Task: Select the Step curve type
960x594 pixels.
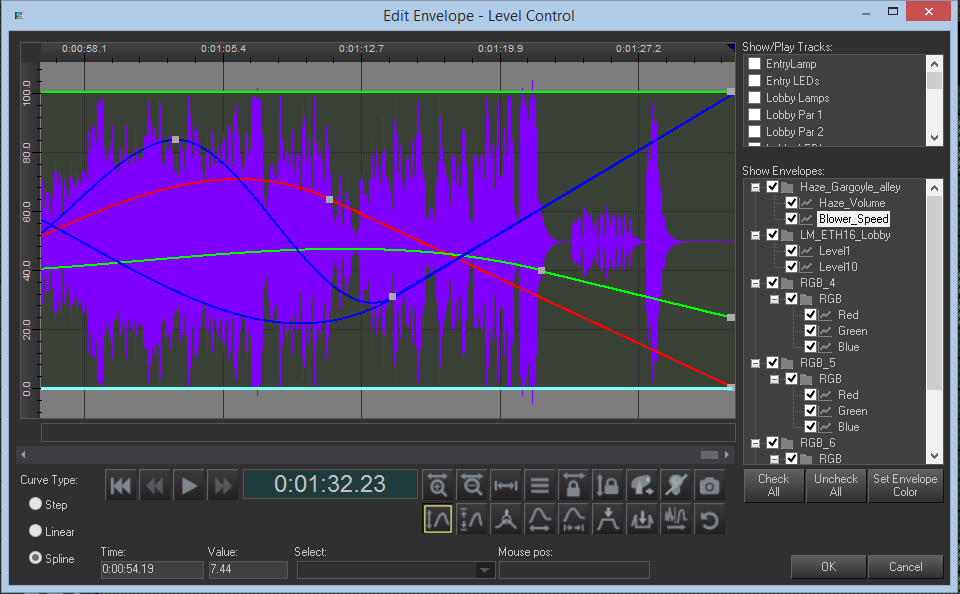Action: (x=36, y=505)
